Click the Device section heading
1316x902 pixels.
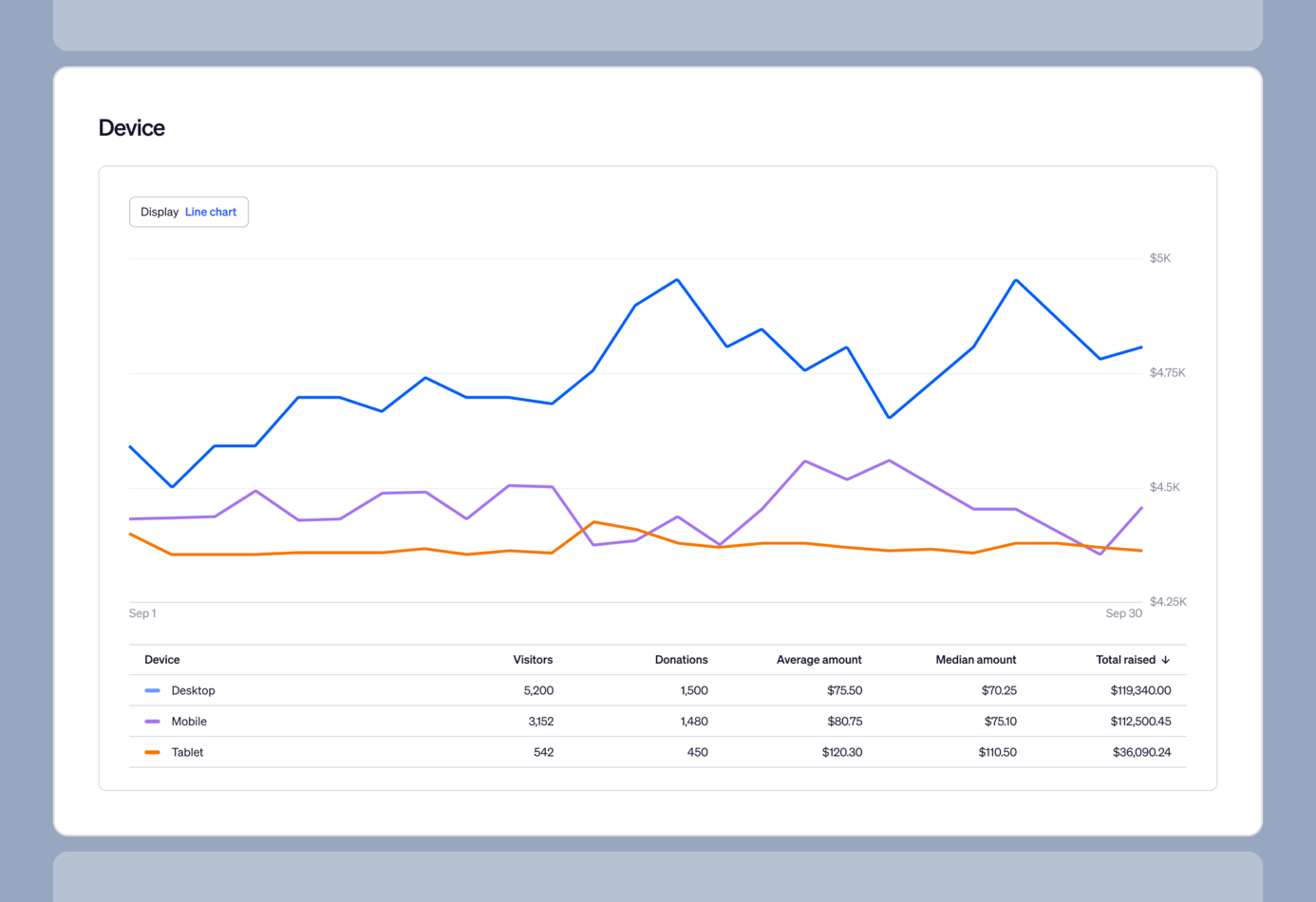(x=132, y=128)
